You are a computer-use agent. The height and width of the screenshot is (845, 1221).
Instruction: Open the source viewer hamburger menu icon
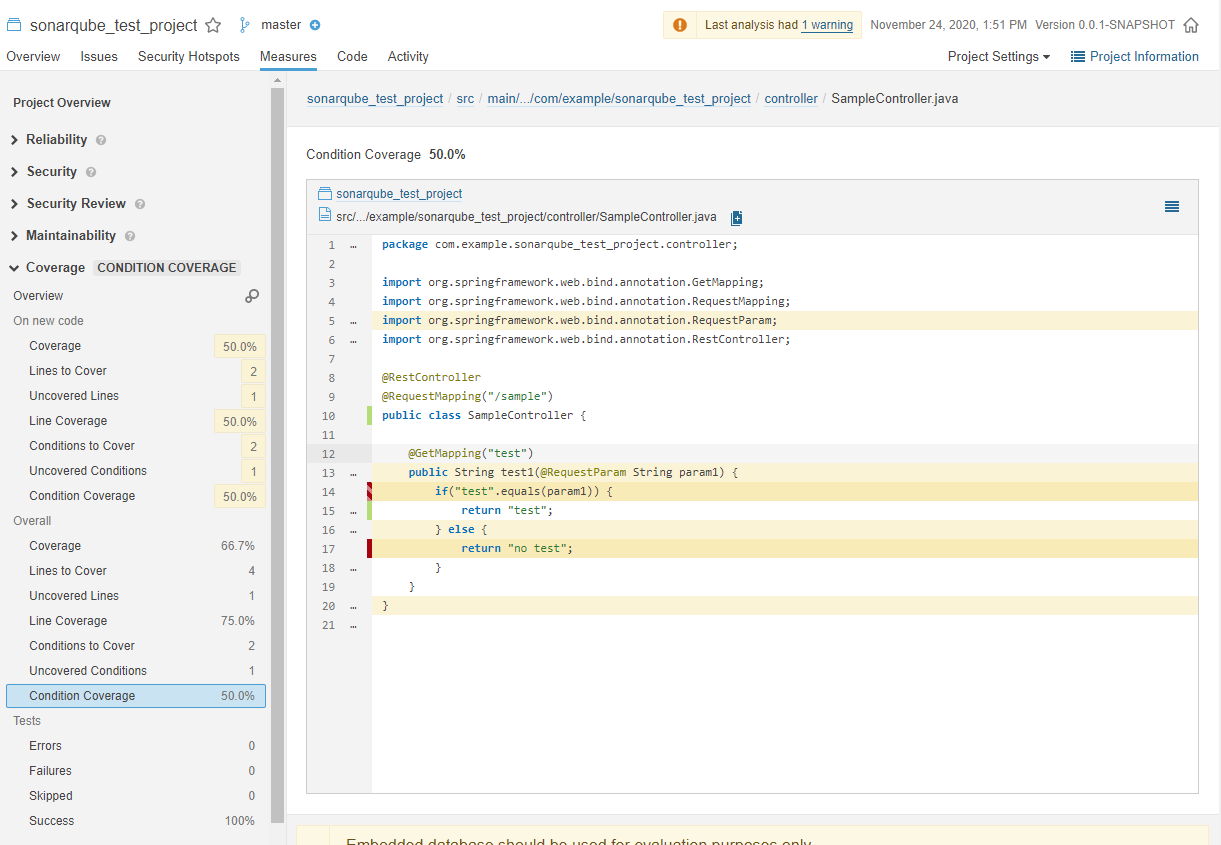coord(1172,207)
